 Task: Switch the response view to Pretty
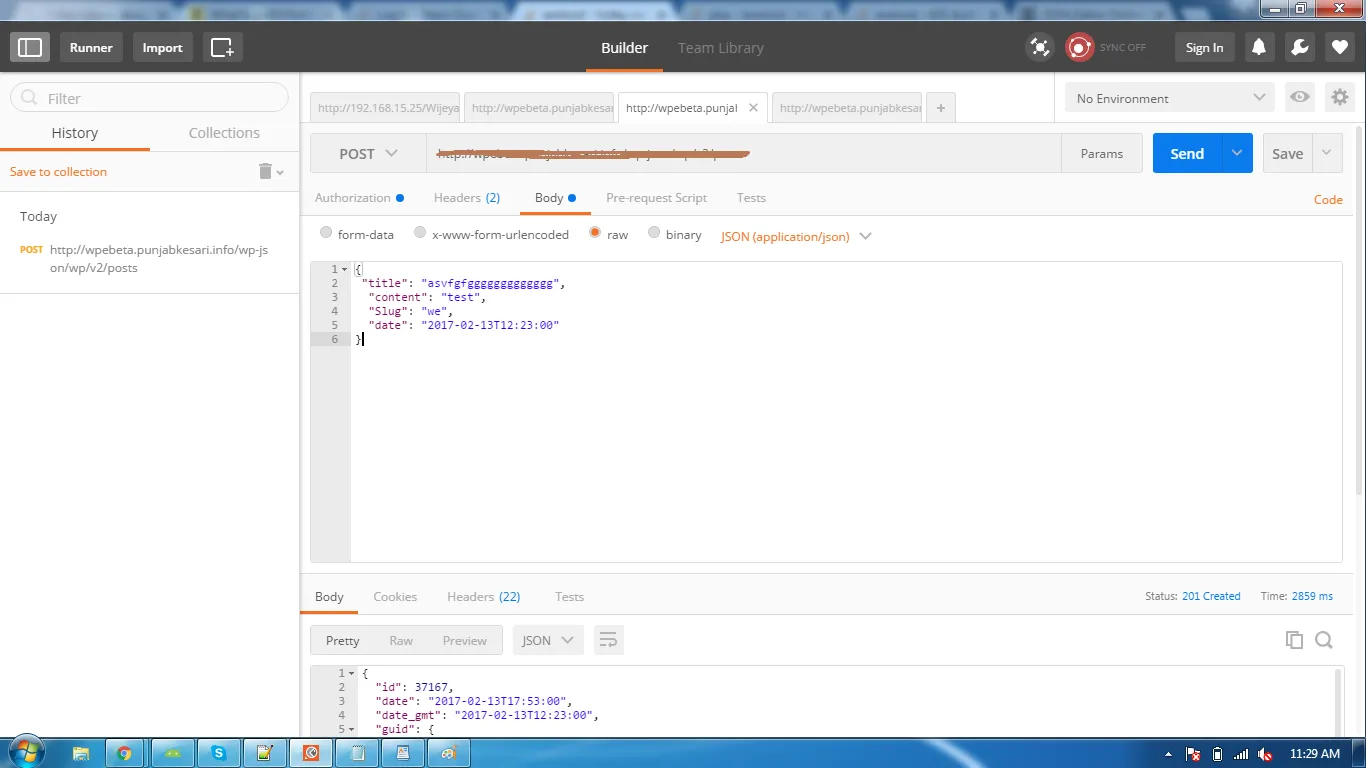[342, 640]
